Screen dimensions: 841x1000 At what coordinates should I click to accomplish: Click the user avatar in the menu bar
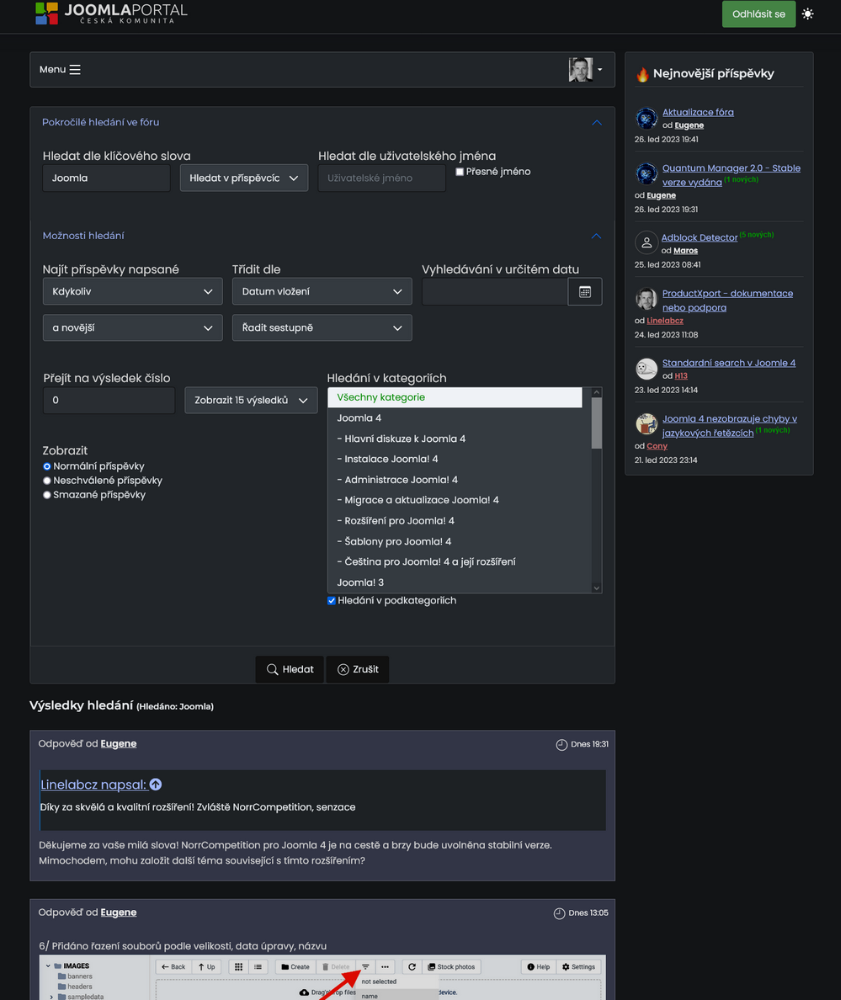(x=580, y=70)
